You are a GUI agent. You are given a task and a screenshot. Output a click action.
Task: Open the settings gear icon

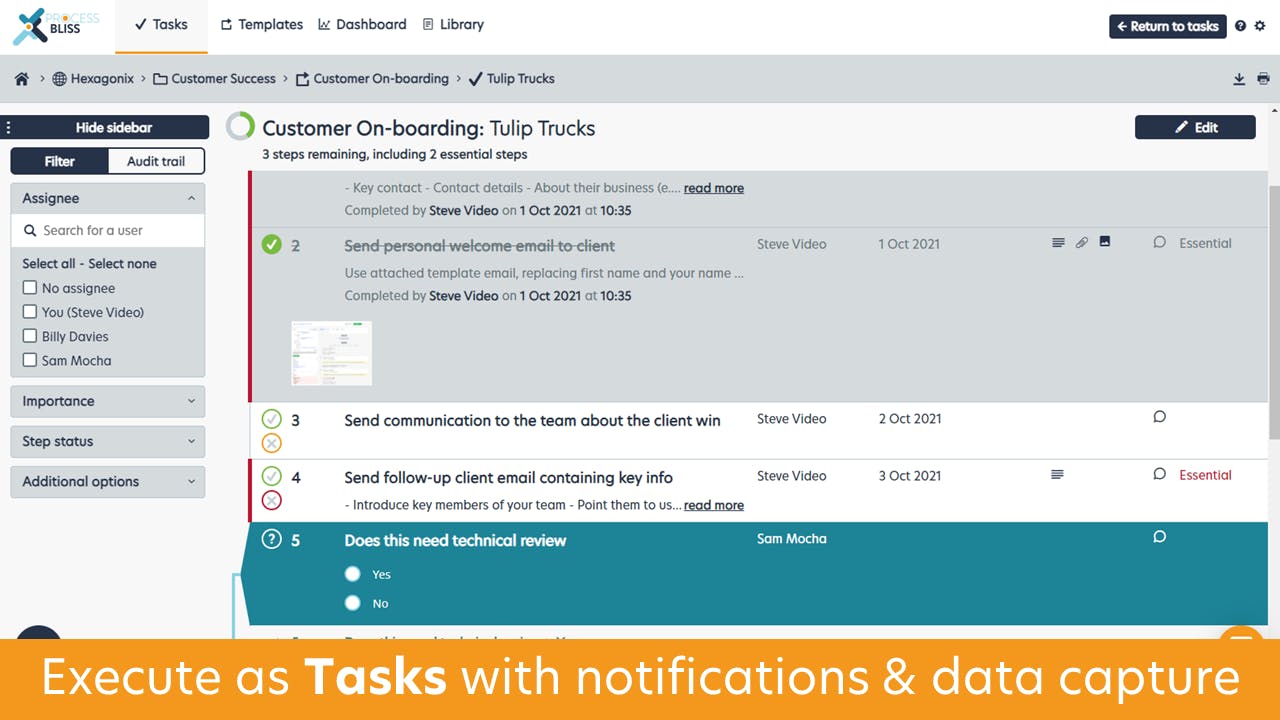point(1260,26)
